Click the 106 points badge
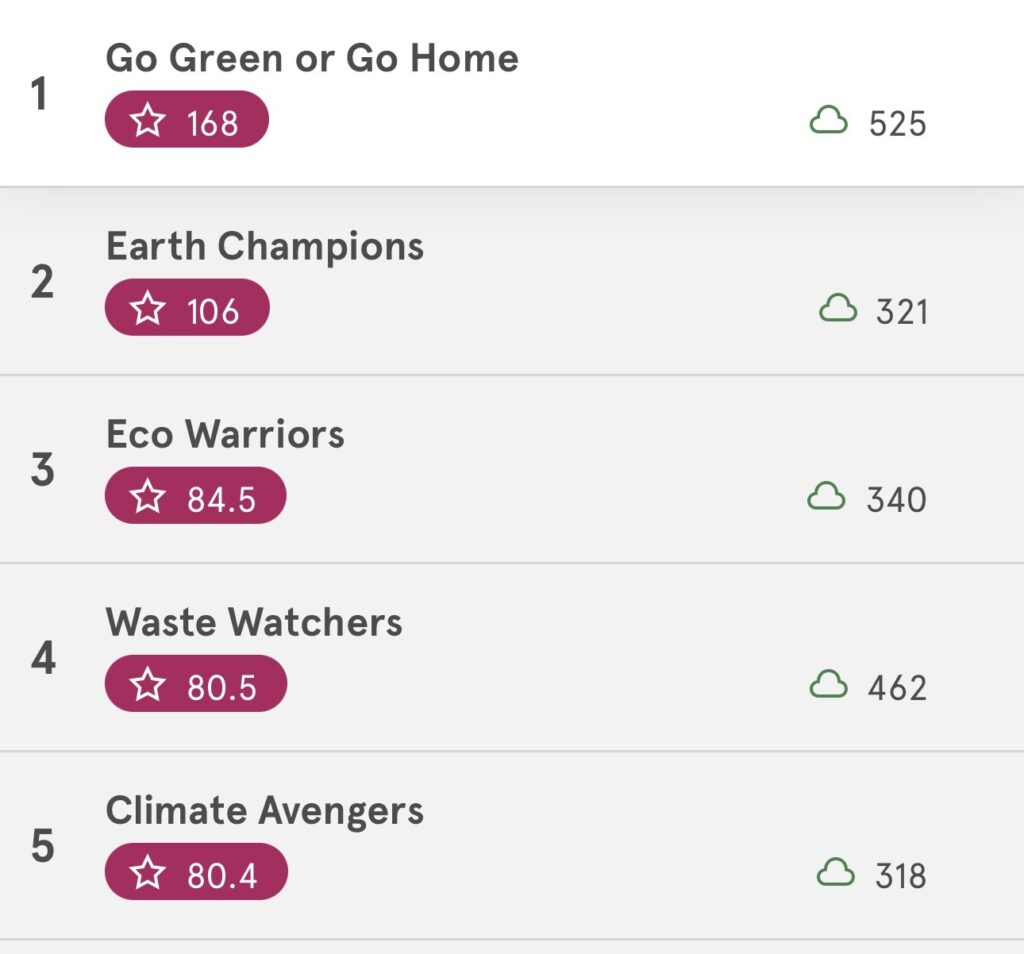 click(x=187, y=309)
